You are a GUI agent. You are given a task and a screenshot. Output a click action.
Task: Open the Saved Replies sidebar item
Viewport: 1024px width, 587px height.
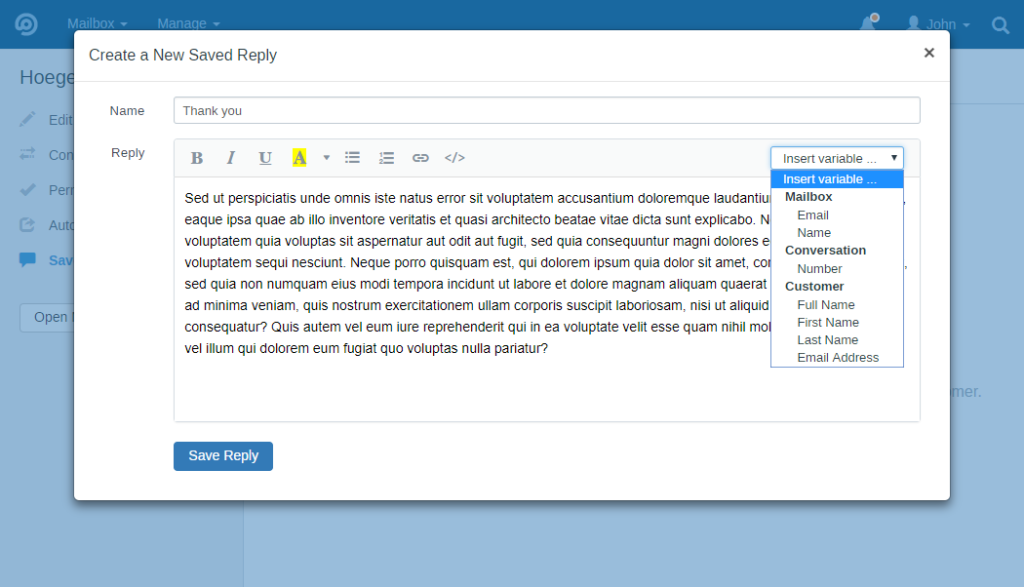pos(55,260)
